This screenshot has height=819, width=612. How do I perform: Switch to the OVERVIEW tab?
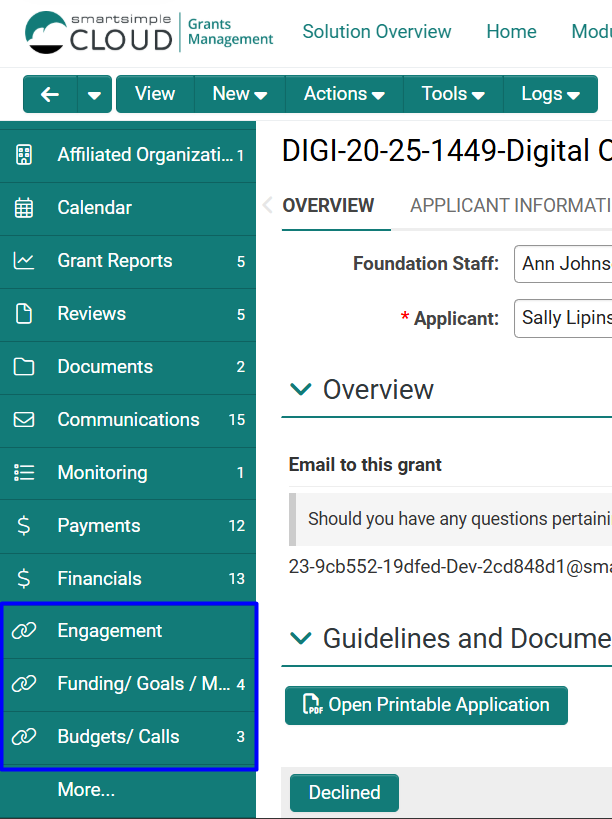pyautogui.click(x=328, y=206)
